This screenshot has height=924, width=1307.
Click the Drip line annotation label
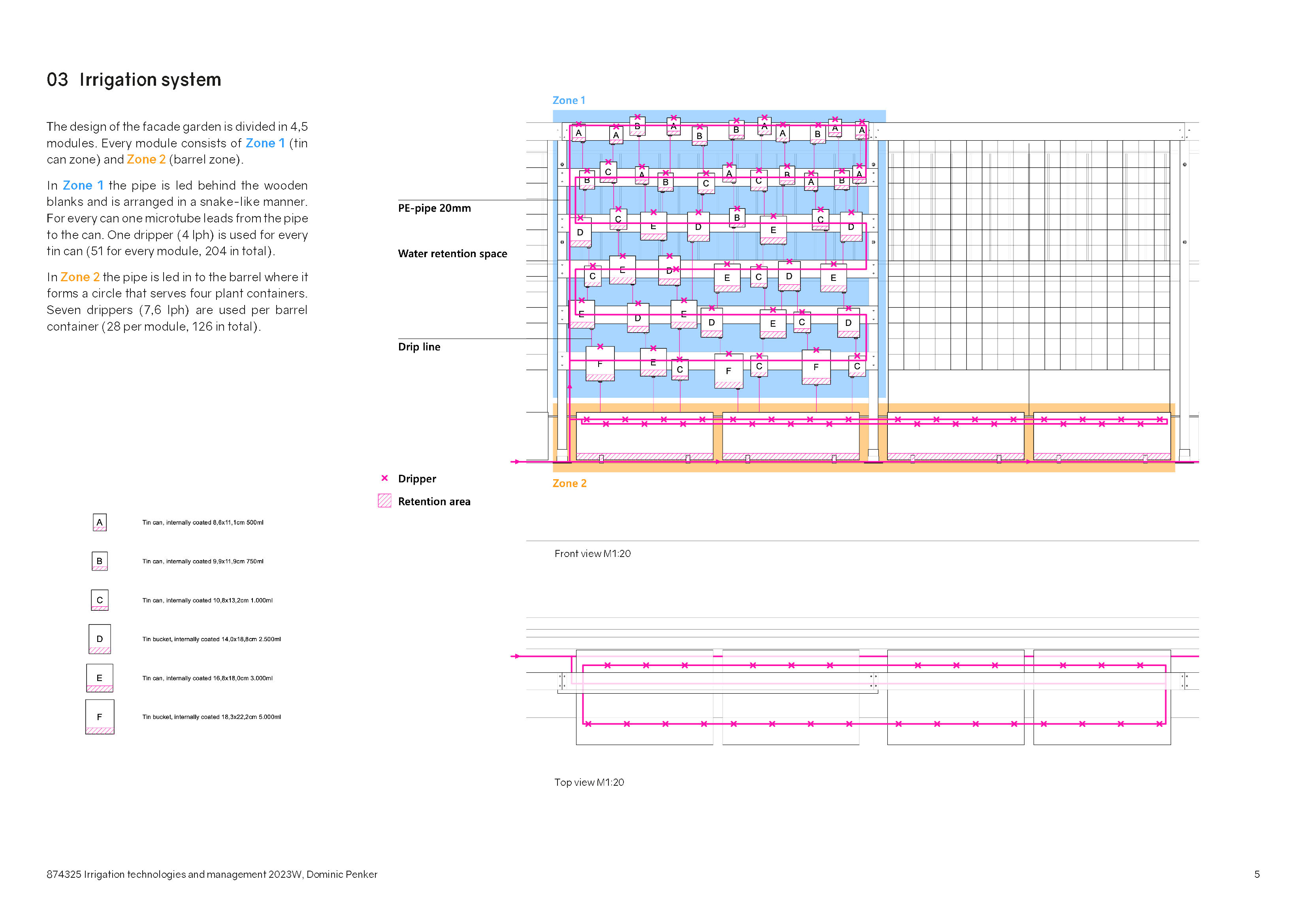(x=419, y=347)
